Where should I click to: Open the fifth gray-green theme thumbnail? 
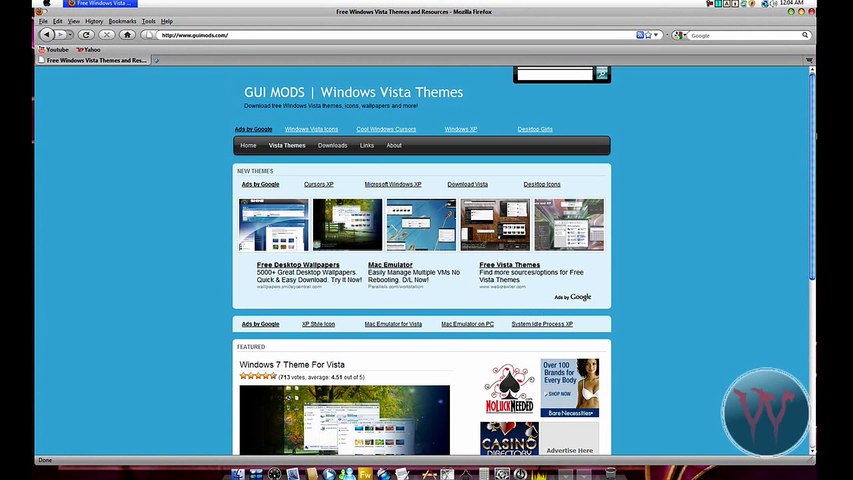click(569, 225)
